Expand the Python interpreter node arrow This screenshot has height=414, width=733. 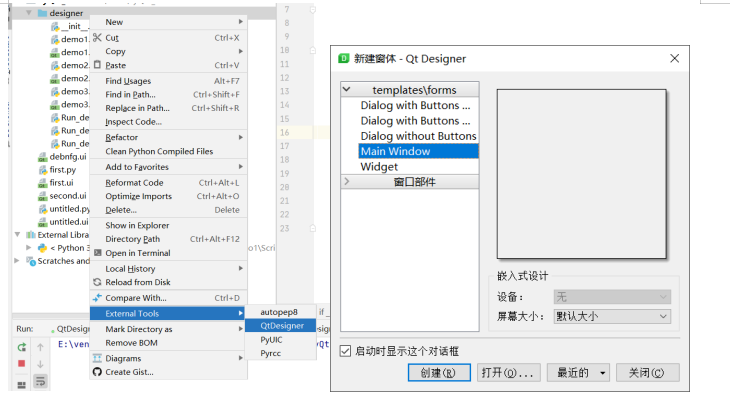[29, 247]
